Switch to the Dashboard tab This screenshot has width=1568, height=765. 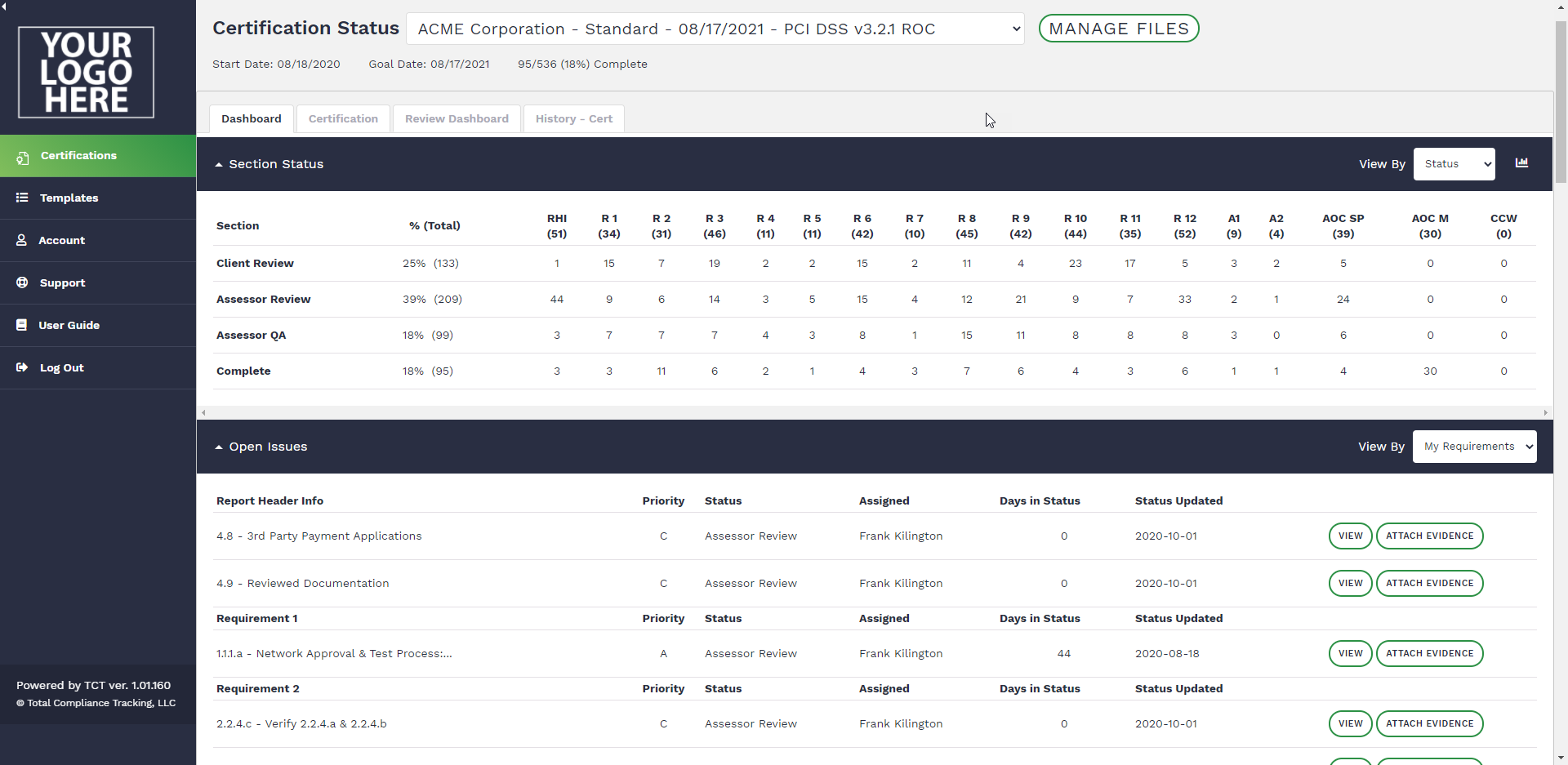click(252, 118)
